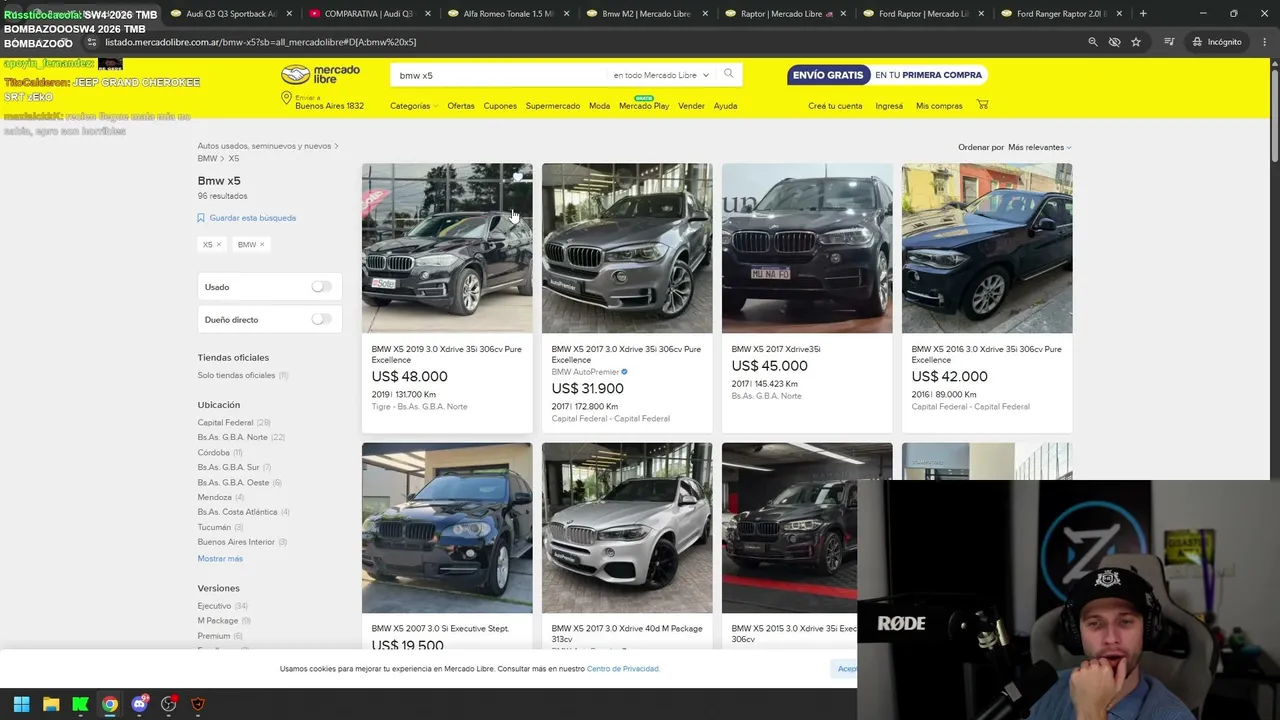Open the Brave browser taskbar icon
The height and width of the screenshot is (720, 1280).
click(198, 704)
